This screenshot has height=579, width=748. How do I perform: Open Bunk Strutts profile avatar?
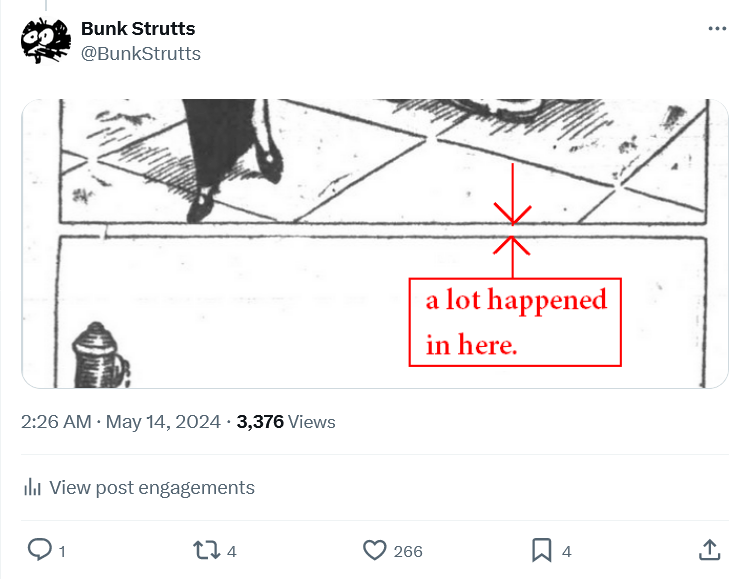[46, 41]
